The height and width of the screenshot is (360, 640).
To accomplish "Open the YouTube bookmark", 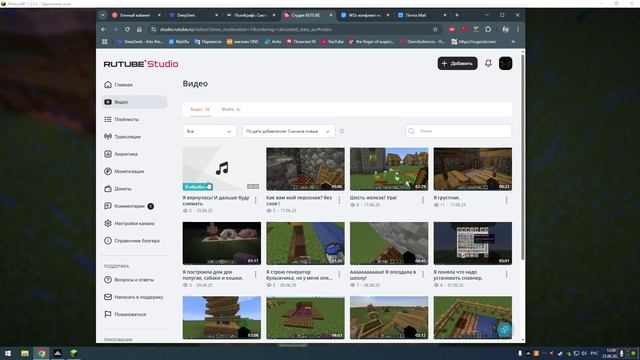I will coord(332,42).
